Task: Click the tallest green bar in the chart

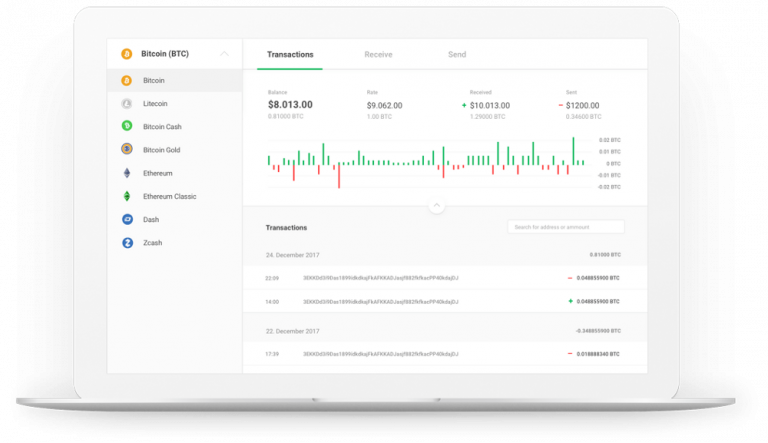Action: (x=573, y=150)
